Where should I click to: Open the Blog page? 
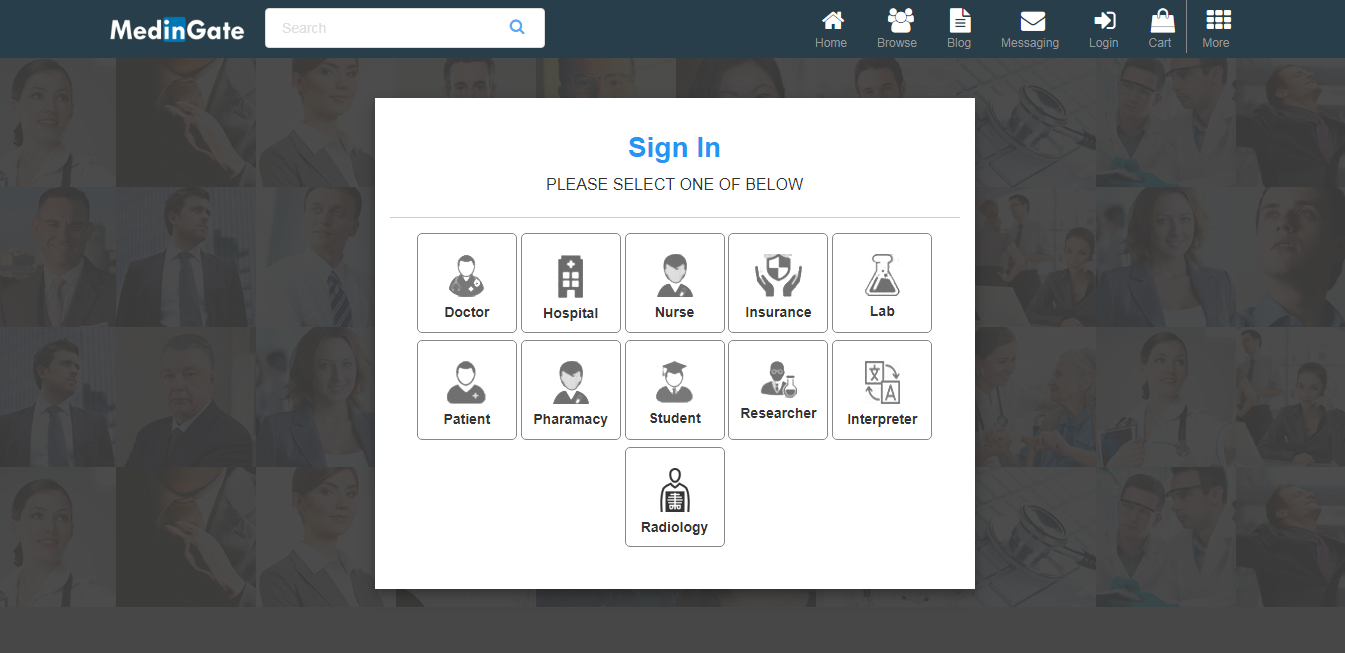pos(959,29)
